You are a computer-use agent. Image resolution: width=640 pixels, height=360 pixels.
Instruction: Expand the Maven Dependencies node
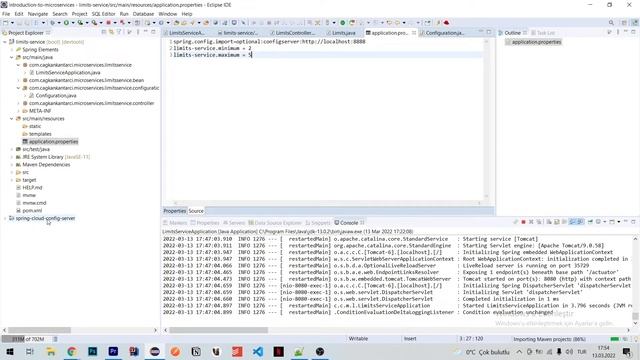(11, 165)
